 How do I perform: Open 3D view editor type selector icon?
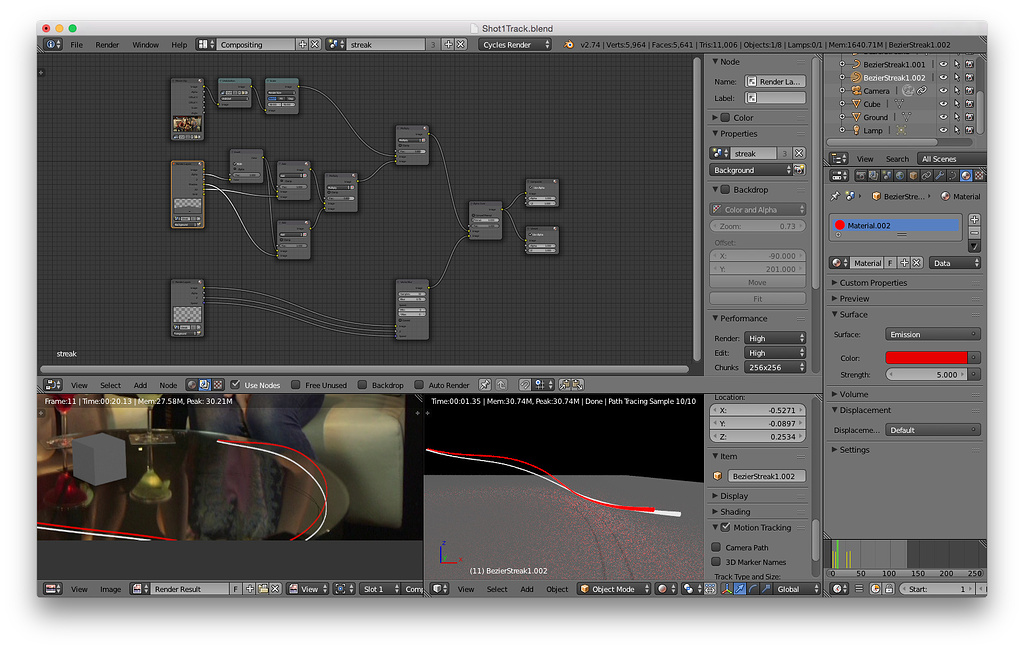[x=440, y=589]
